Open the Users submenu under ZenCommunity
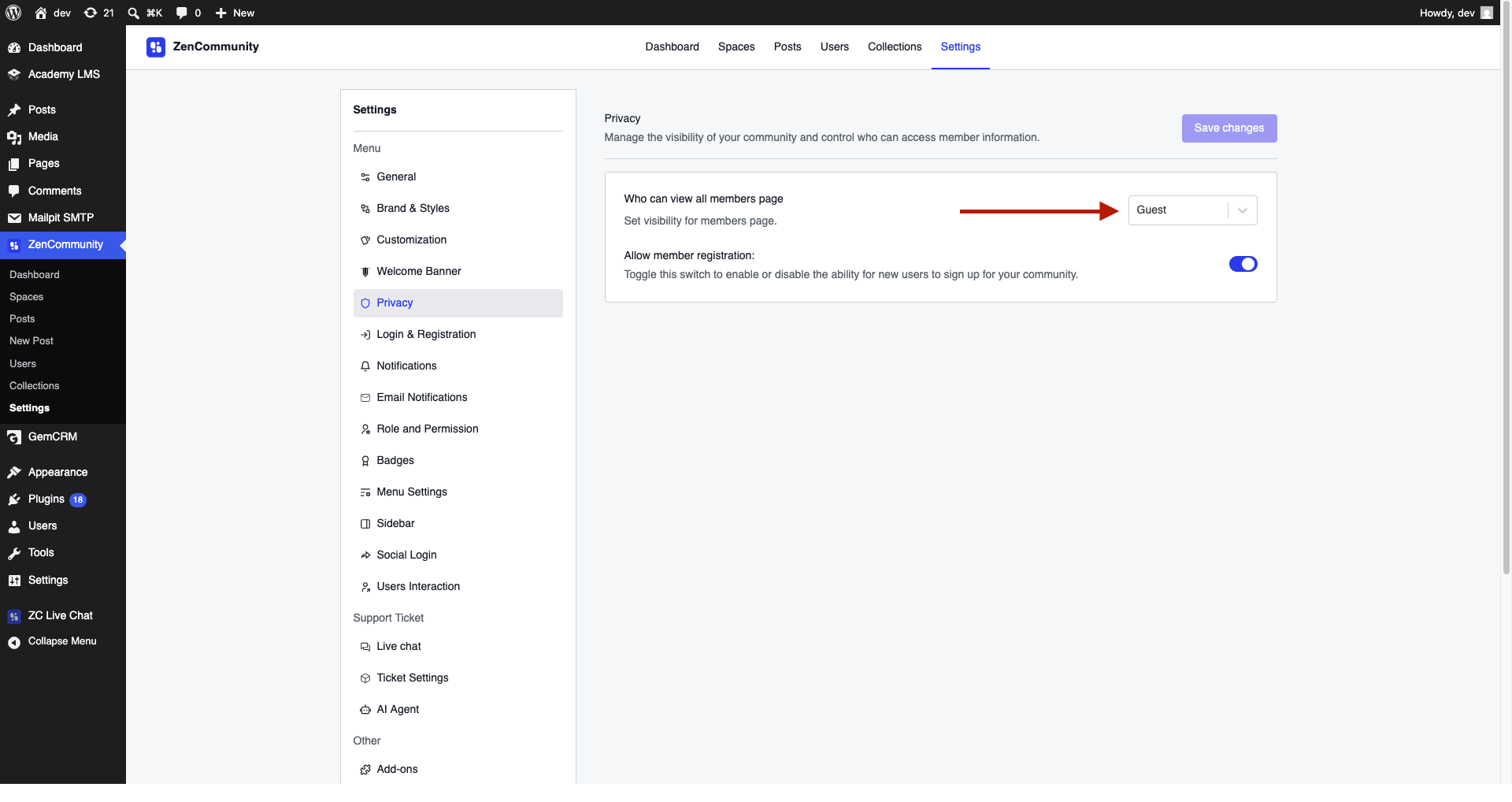This screenshot has height=802, width=1512. (x=23, y=364)
